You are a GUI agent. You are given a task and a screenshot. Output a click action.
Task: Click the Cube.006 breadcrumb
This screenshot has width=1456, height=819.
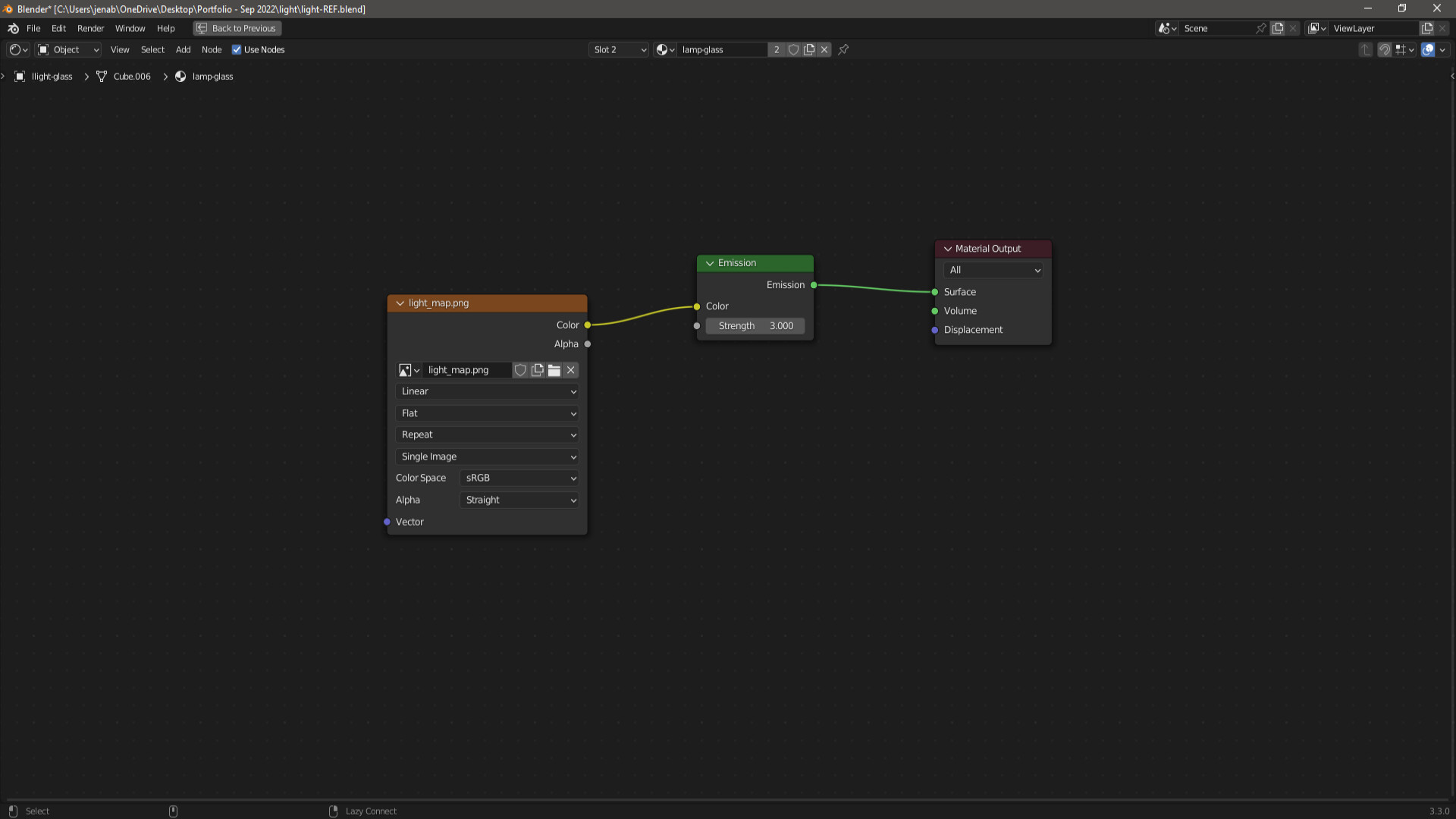[x=131, y=77]
